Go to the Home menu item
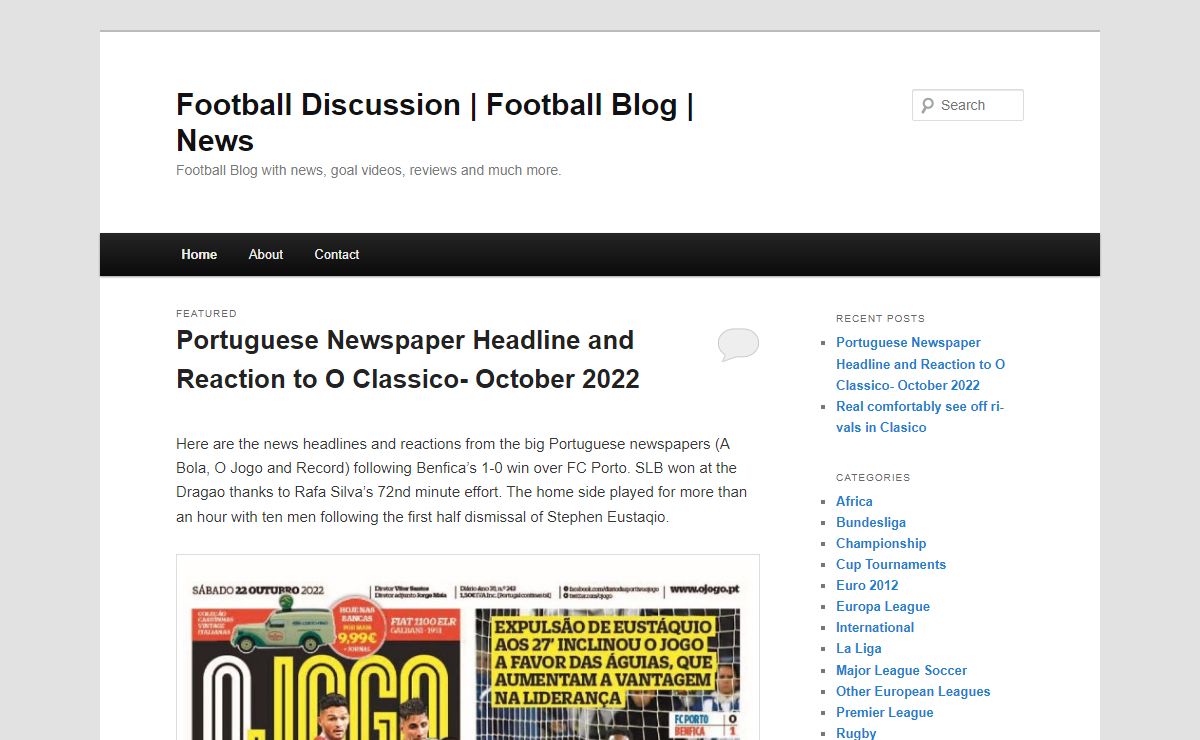 tap(199, 254)
